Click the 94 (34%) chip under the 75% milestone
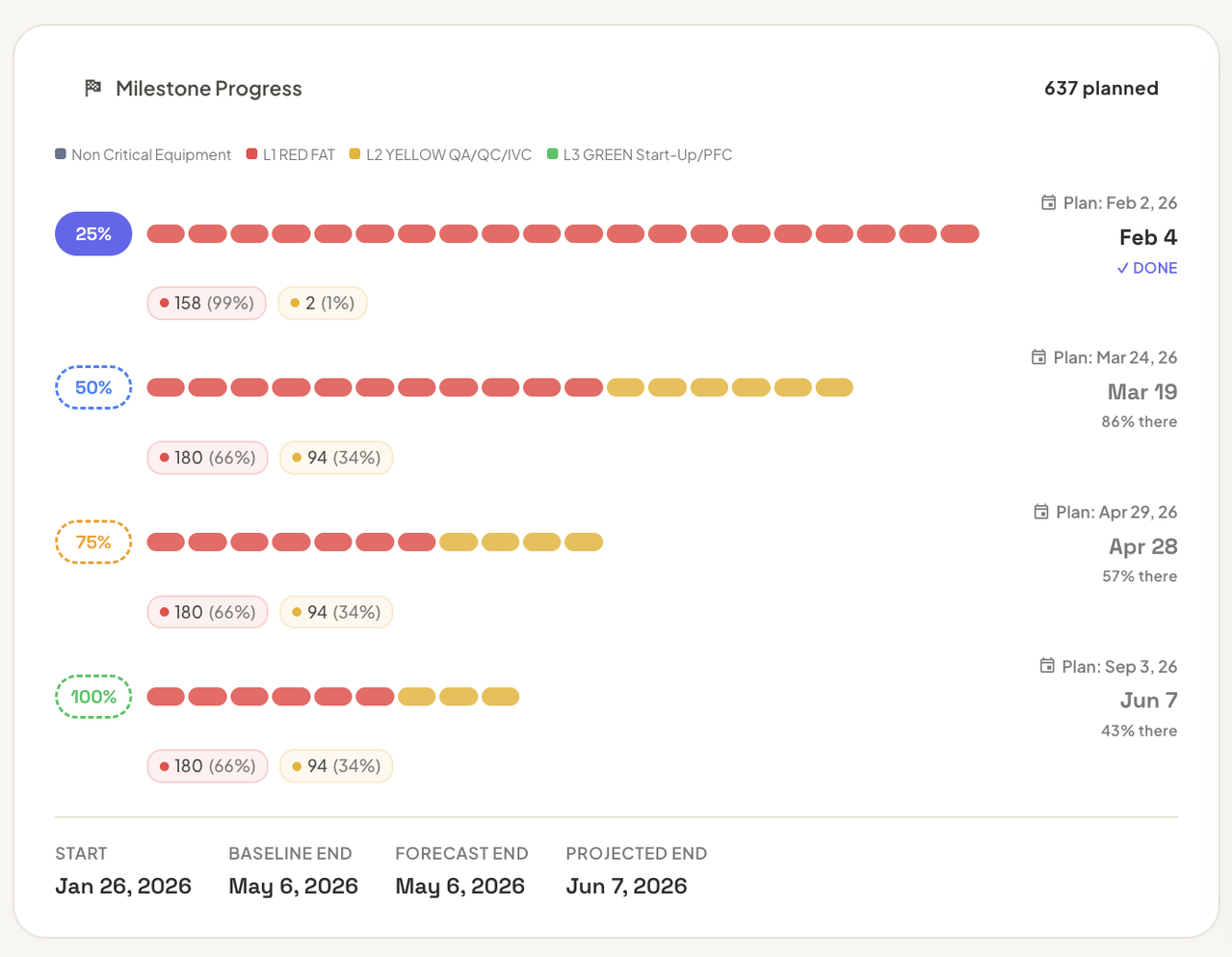This screenshot has width=1232, height=957. 336,612
